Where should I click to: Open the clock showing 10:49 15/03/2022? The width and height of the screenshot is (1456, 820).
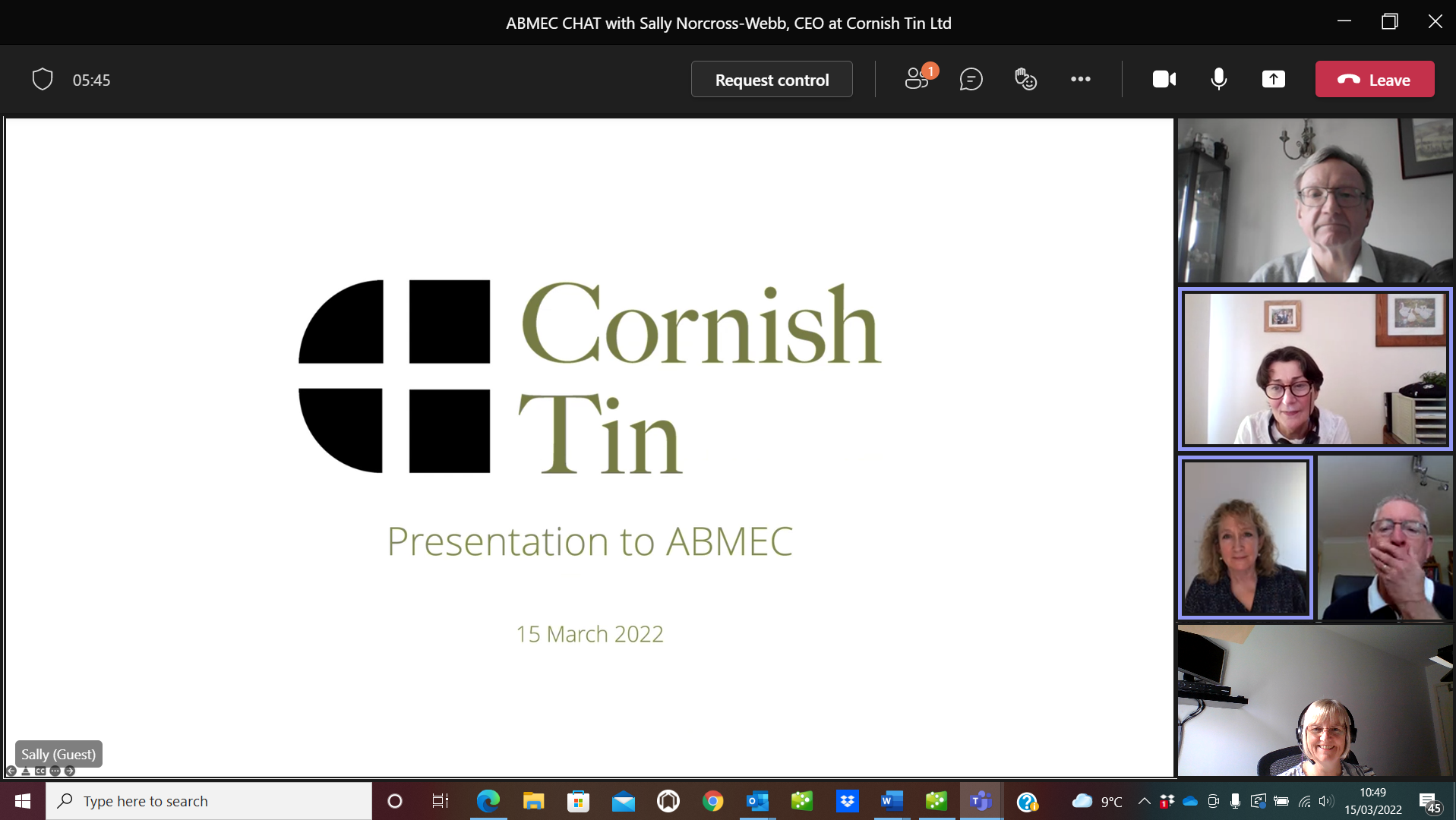[1373, 801]
